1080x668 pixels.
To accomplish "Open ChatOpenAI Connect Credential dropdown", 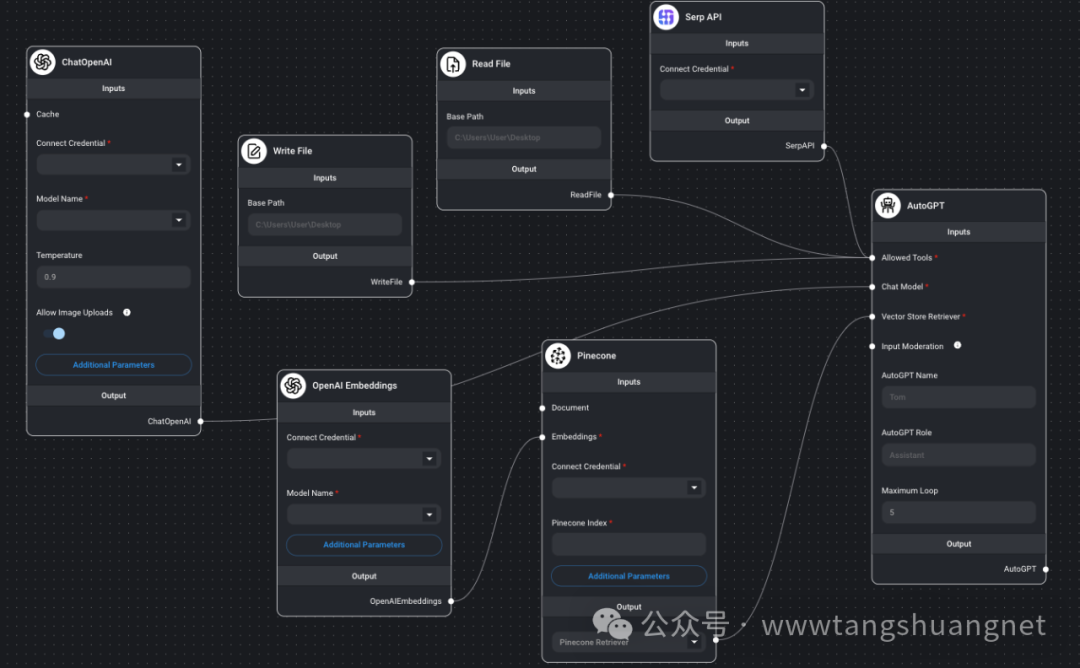I will tap(114, 165).
